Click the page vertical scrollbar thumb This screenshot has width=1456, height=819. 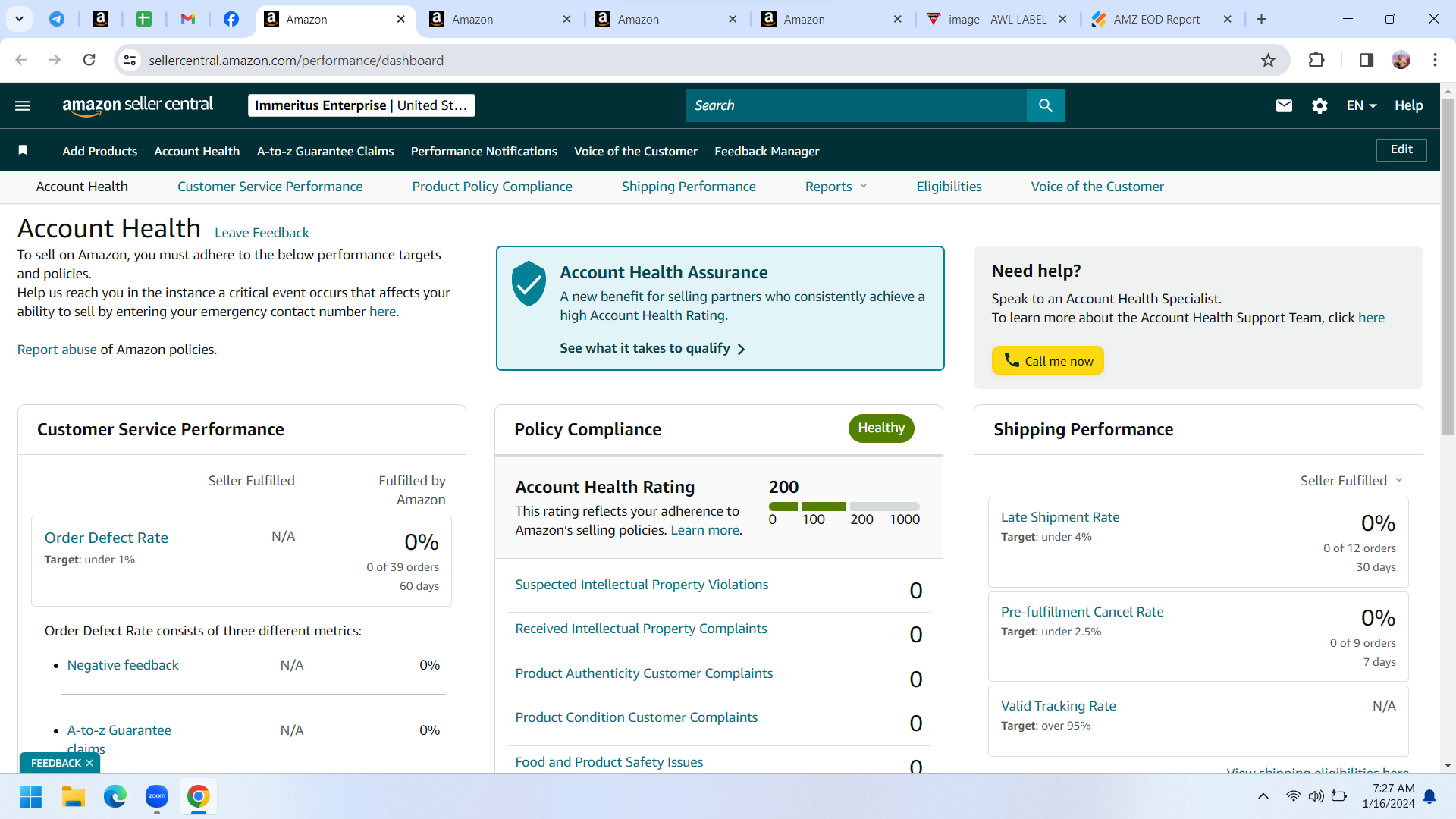(x=1448, y=267)
